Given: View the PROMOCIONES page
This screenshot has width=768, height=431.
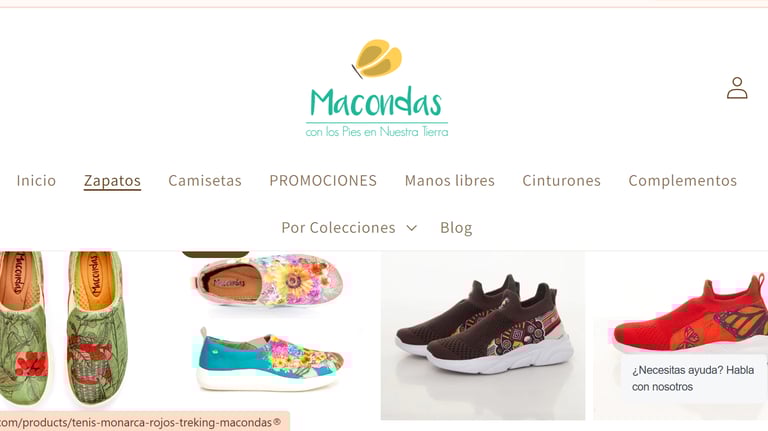Looking at the screenshot, I should (323, 181).
